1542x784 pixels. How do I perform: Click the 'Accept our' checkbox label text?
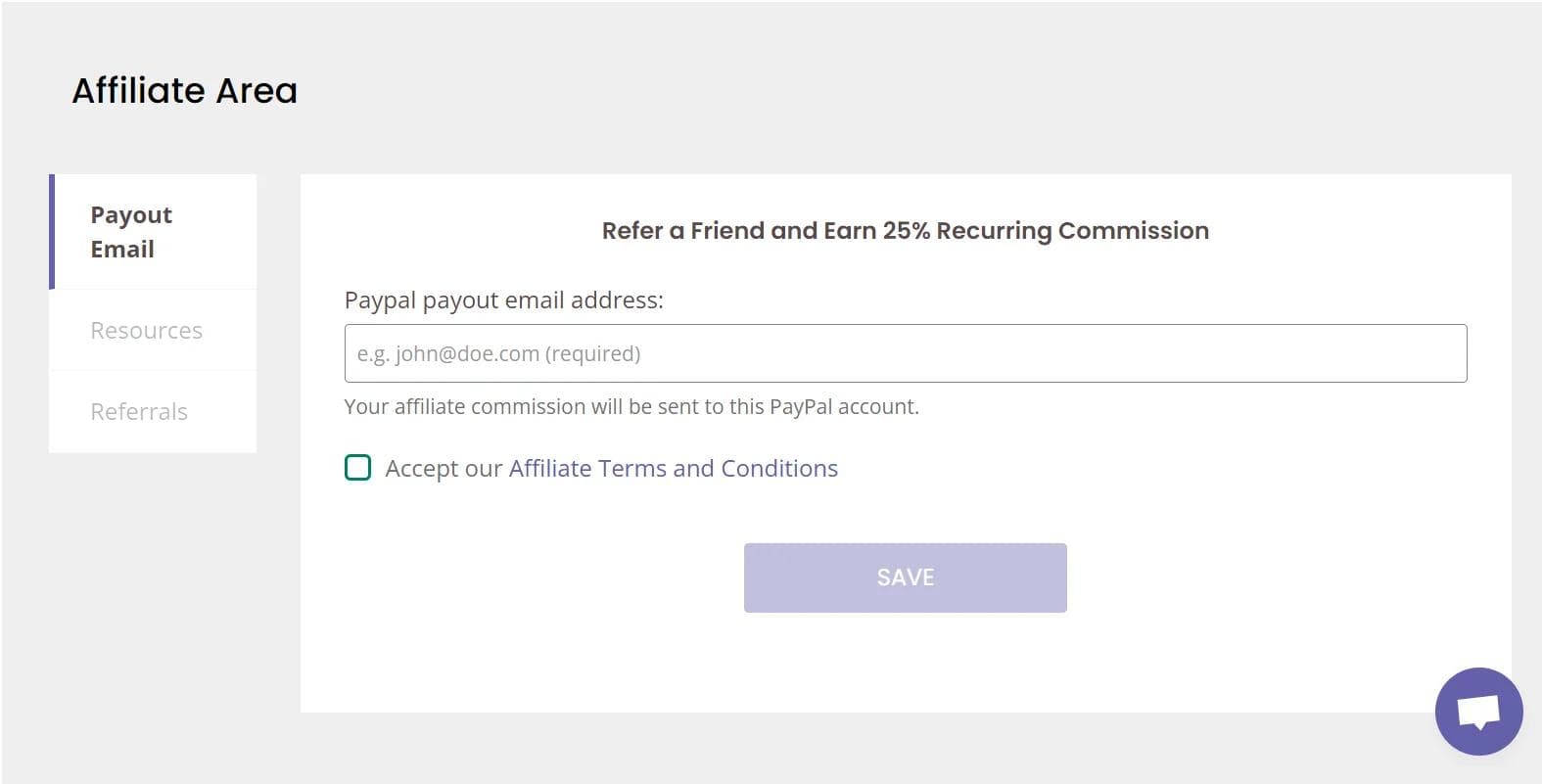pos(444,469)
